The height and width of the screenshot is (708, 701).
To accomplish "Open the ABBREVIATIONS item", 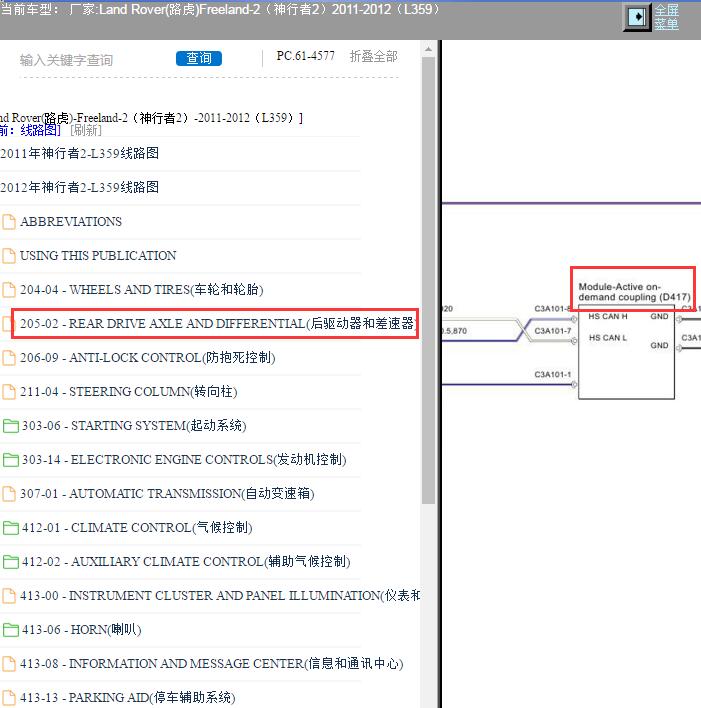I will [71, 222].
